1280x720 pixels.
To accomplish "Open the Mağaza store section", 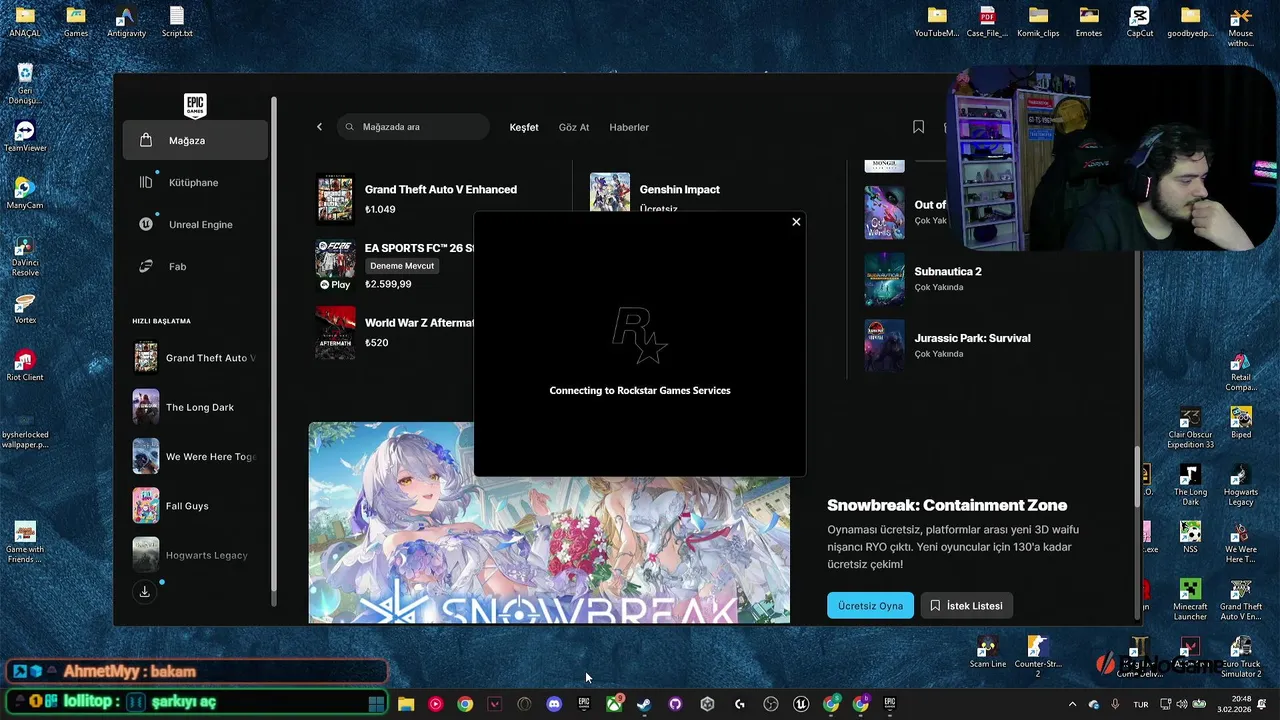I will (x=195, y=140).
